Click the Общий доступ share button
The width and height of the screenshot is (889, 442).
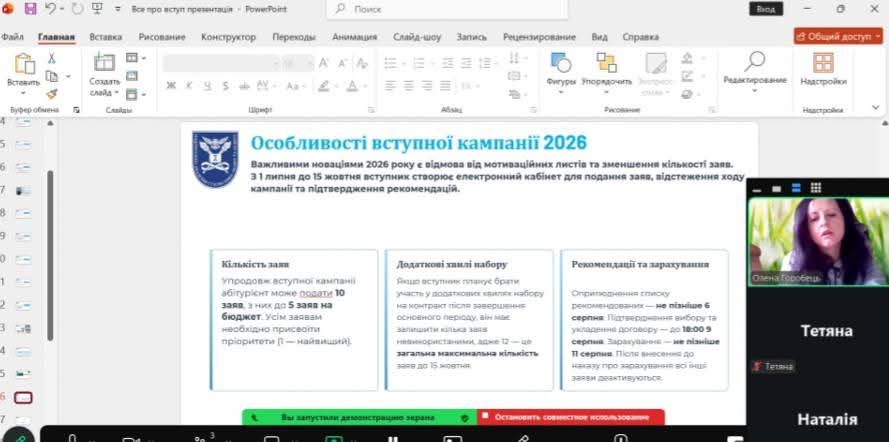point(838,36)
